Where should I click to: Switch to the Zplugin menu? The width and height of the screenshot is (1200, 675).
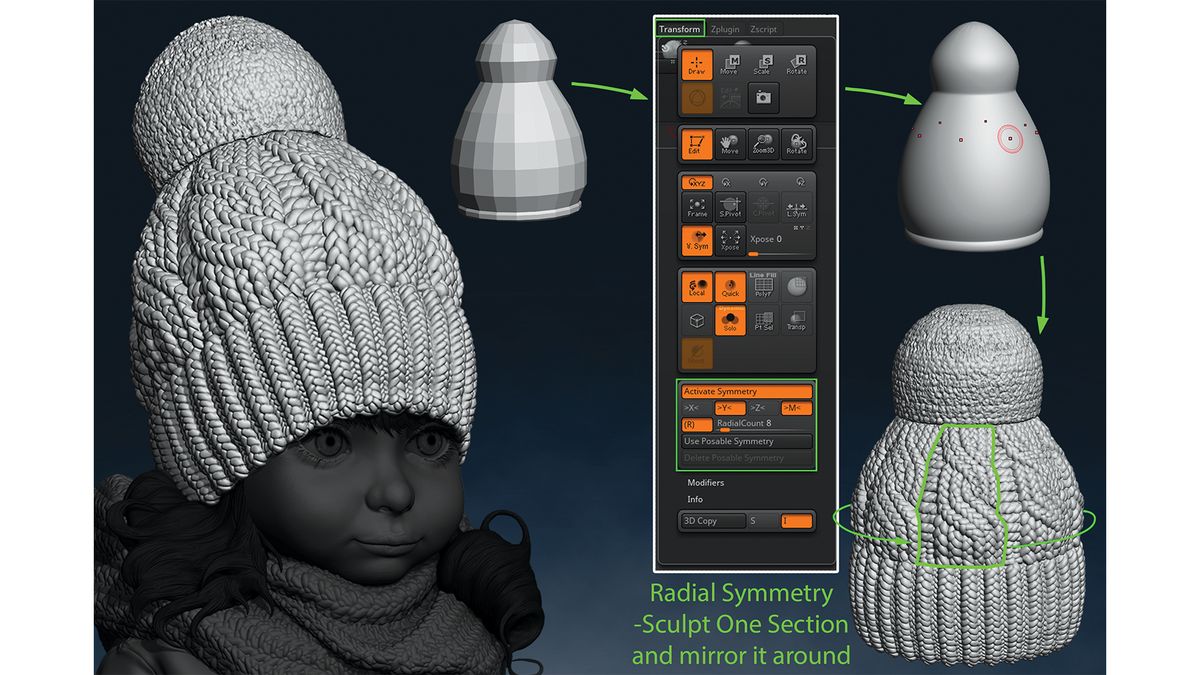725,28
